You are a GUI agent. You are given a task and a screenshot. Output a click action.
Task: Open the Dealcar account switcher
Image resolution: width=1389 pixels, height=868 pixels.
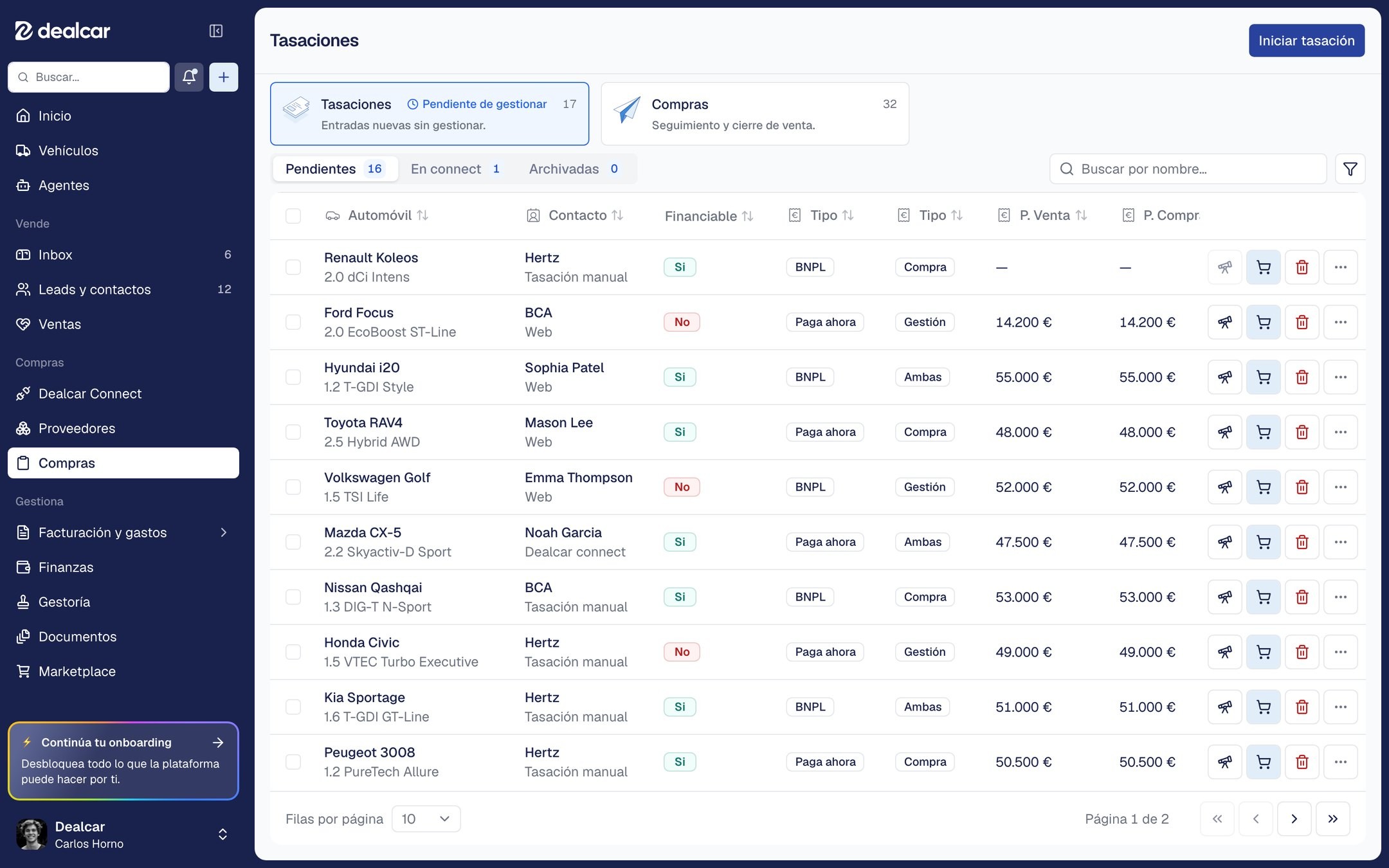point(123,835)
